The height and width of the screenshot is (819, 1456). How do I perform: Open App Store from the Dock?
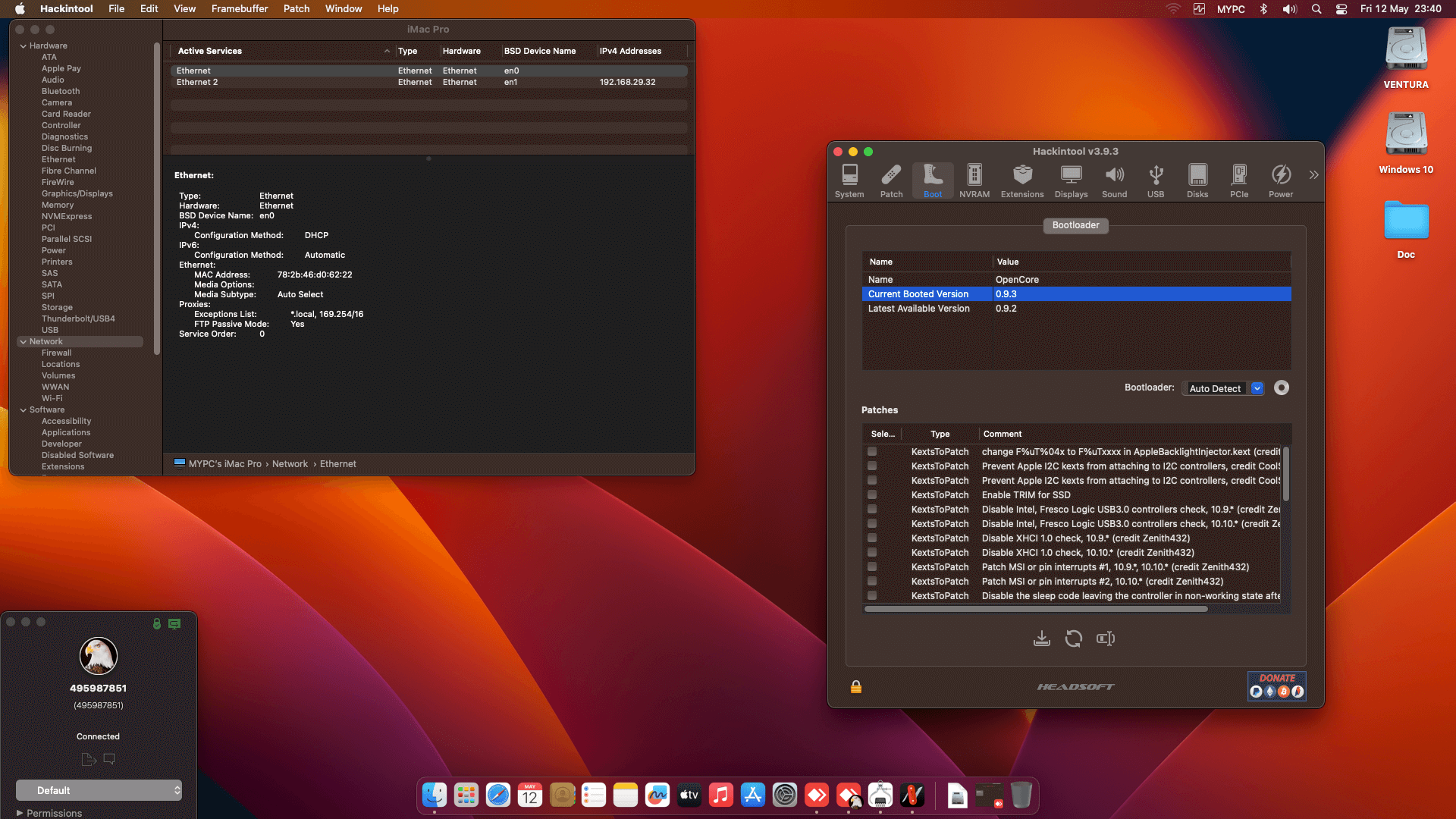click(753, 795)
